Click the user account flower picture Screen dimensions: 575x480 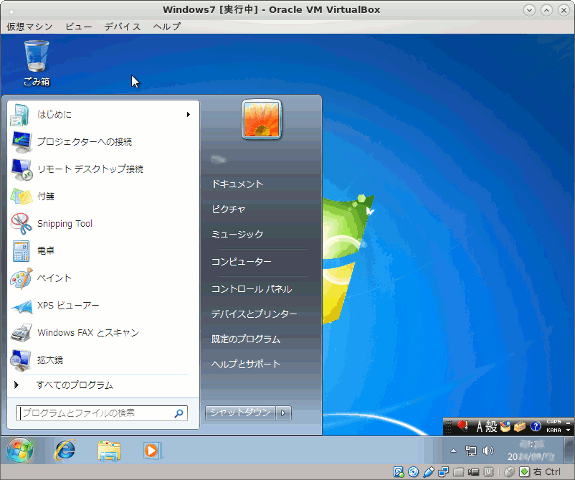click(x=261, y=120)
